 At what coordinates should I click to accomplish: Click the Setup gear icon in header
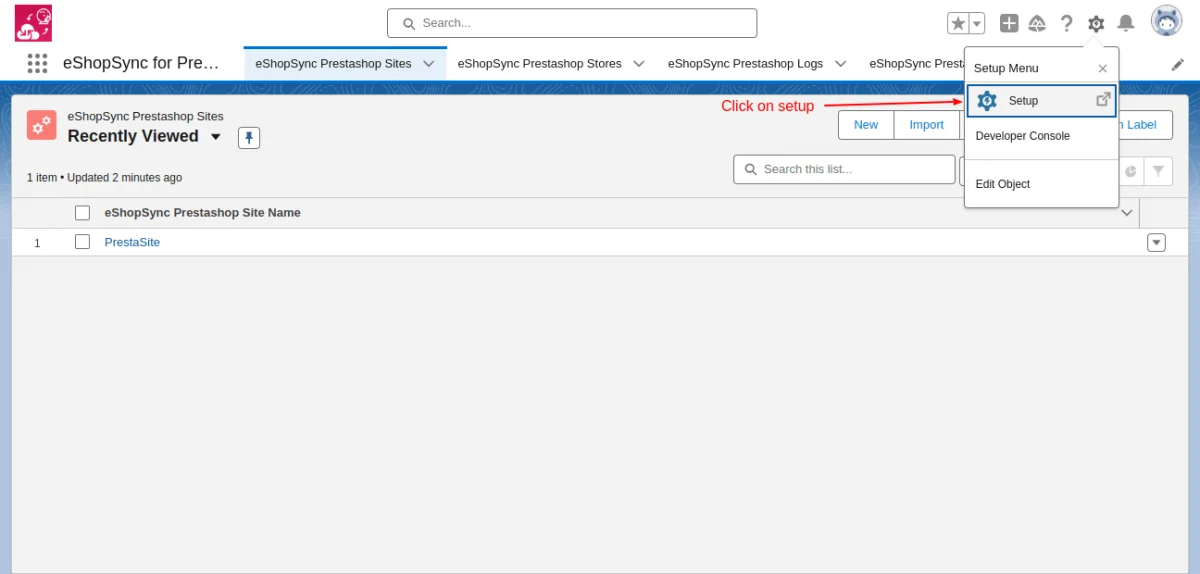(1096, 23)
